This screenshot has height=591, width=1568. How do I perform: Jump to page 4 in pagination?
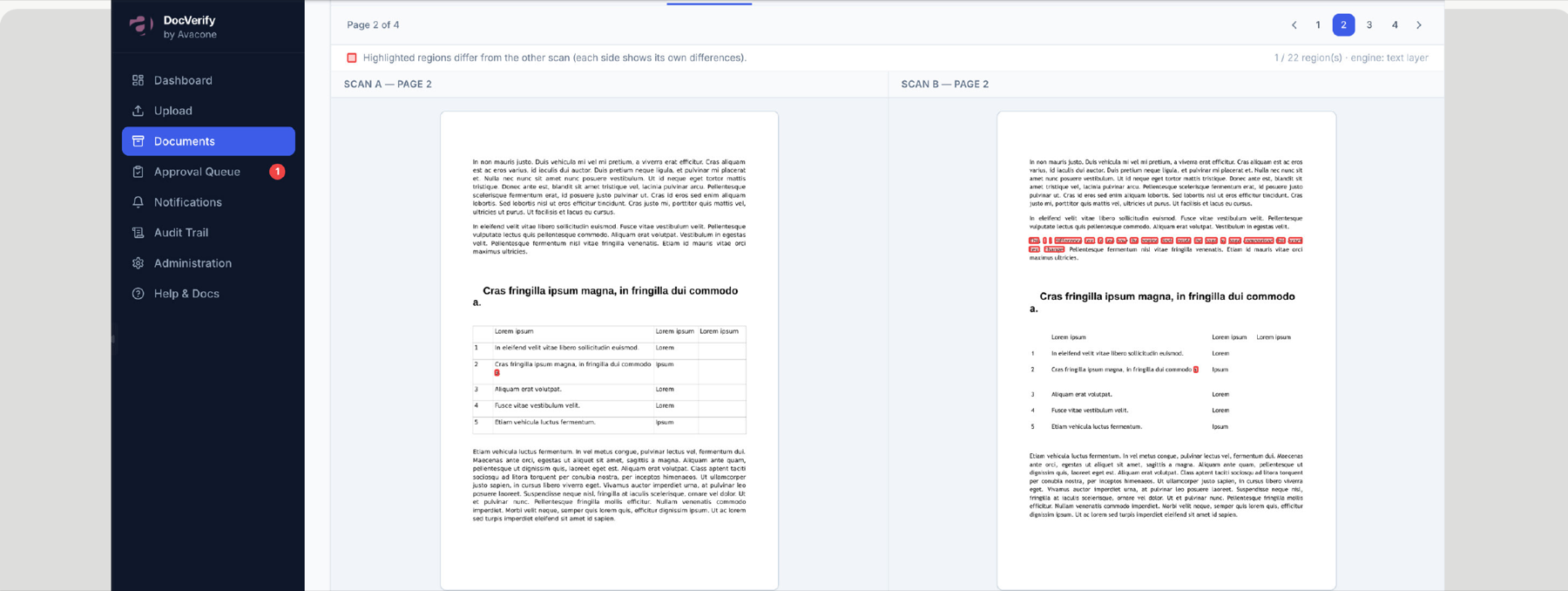coord(1395,25)
